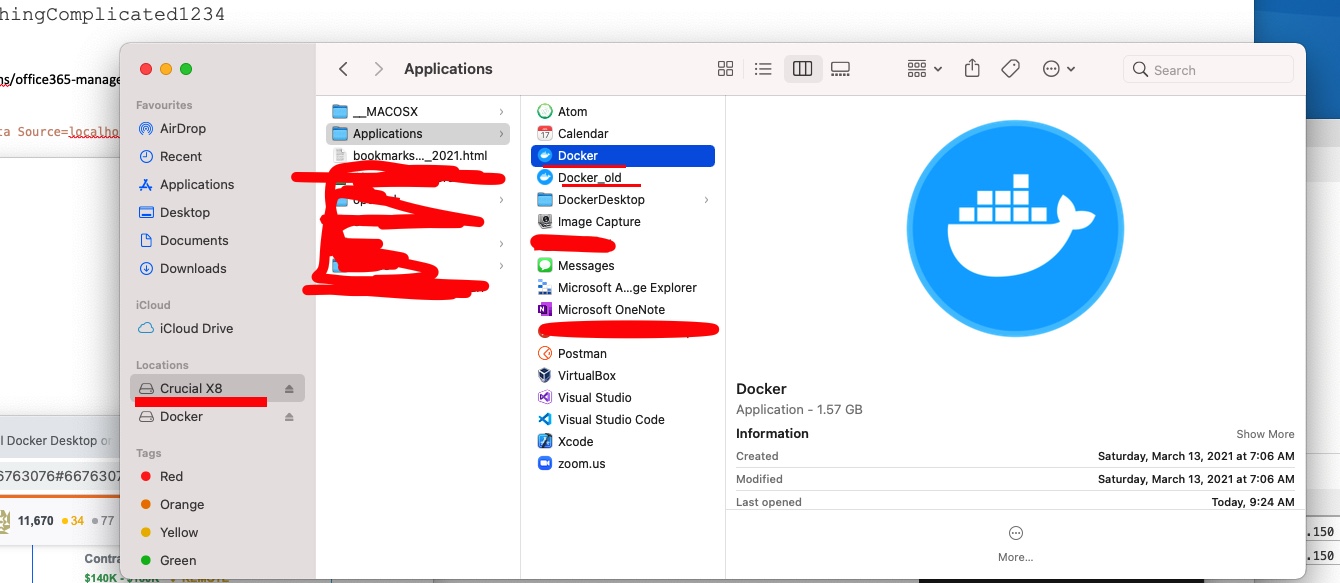Image resolution: width=1340 pixels, height=583 pixels.
Task: Go back with the left chevron button
Action: point(343,69)
